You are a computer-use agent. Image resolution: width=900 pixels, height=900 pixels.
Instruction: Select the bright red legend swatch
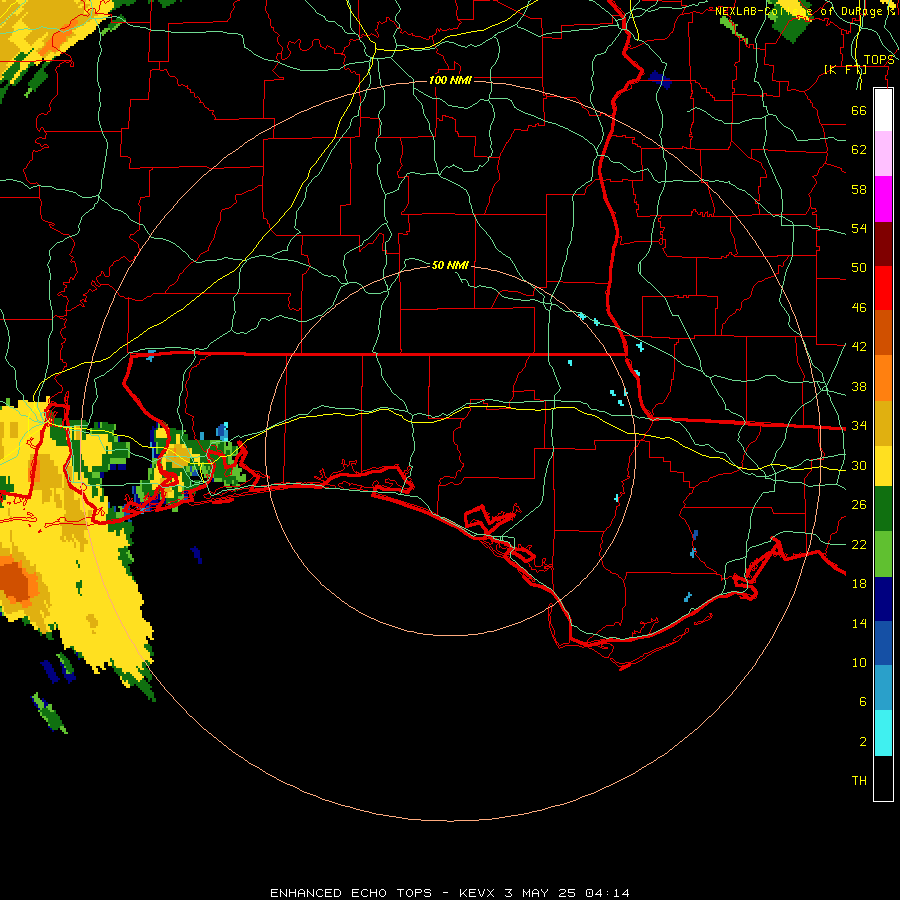(883, 288)
